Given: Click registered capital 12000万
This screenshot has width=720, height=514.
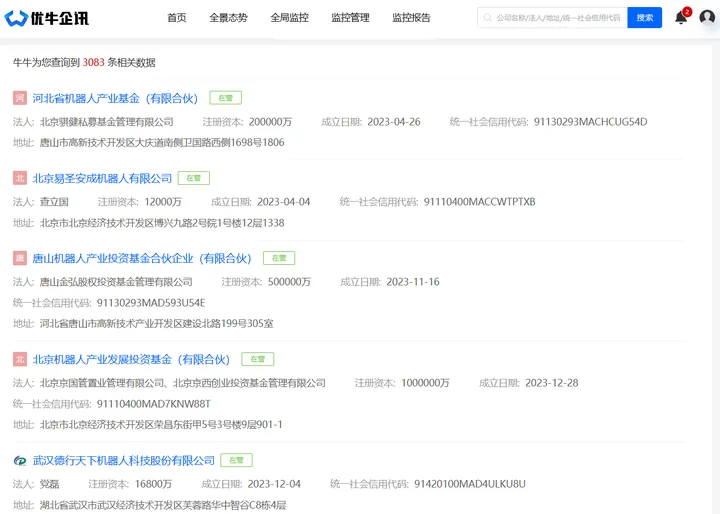Looking at the screenshot, I should [163, 202].
